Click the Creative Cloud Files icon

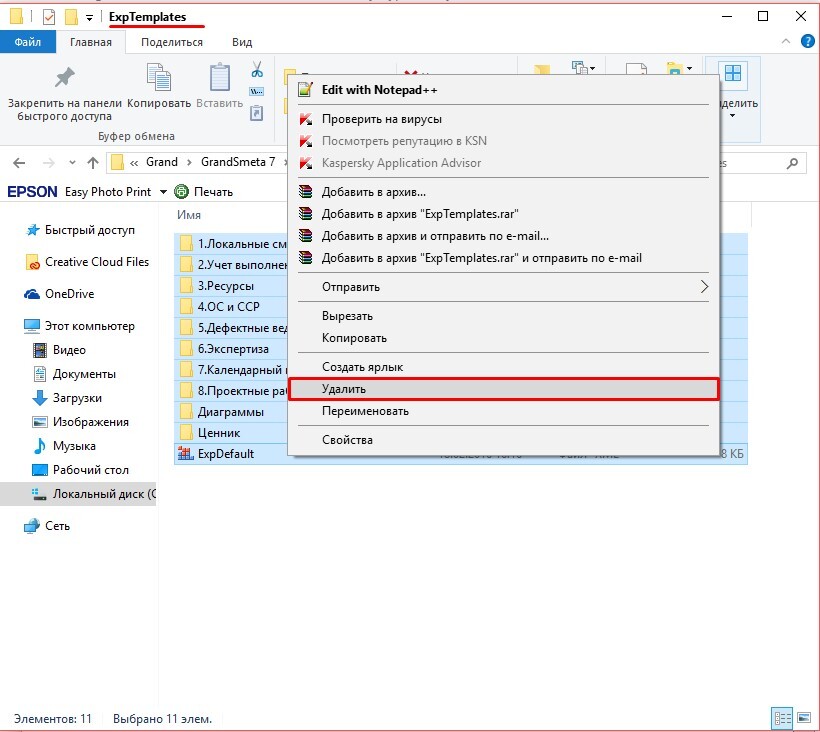(32, 262)
